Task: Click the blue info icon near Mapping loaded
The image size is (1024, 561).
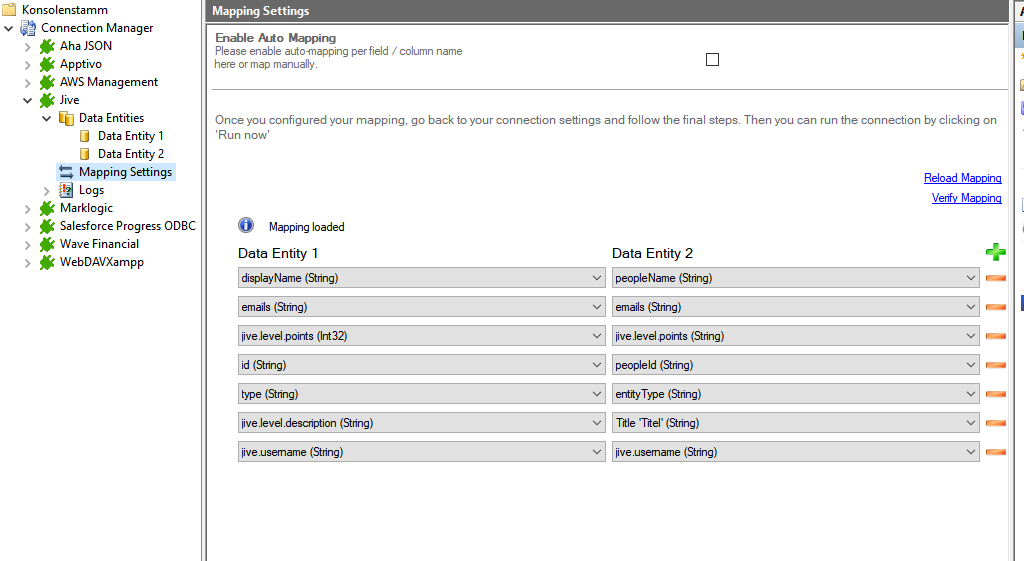Action: click(246, 226)
